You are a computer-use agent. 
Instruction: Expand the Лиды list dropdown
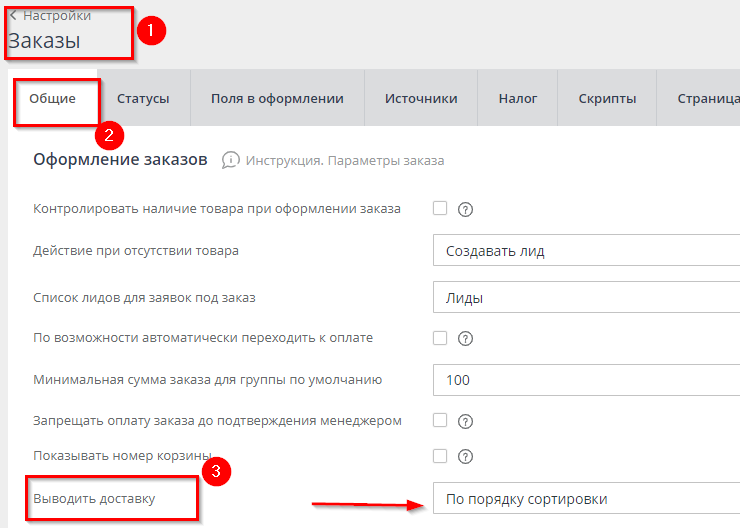click(586, 298)
